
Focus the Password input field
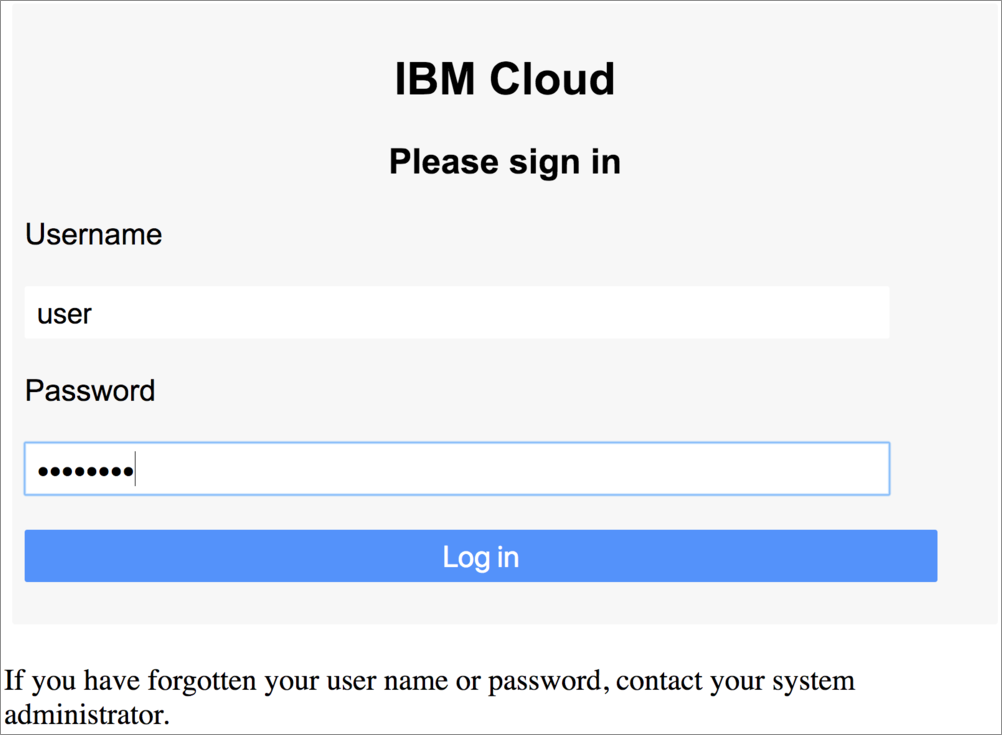pos(457,468)
